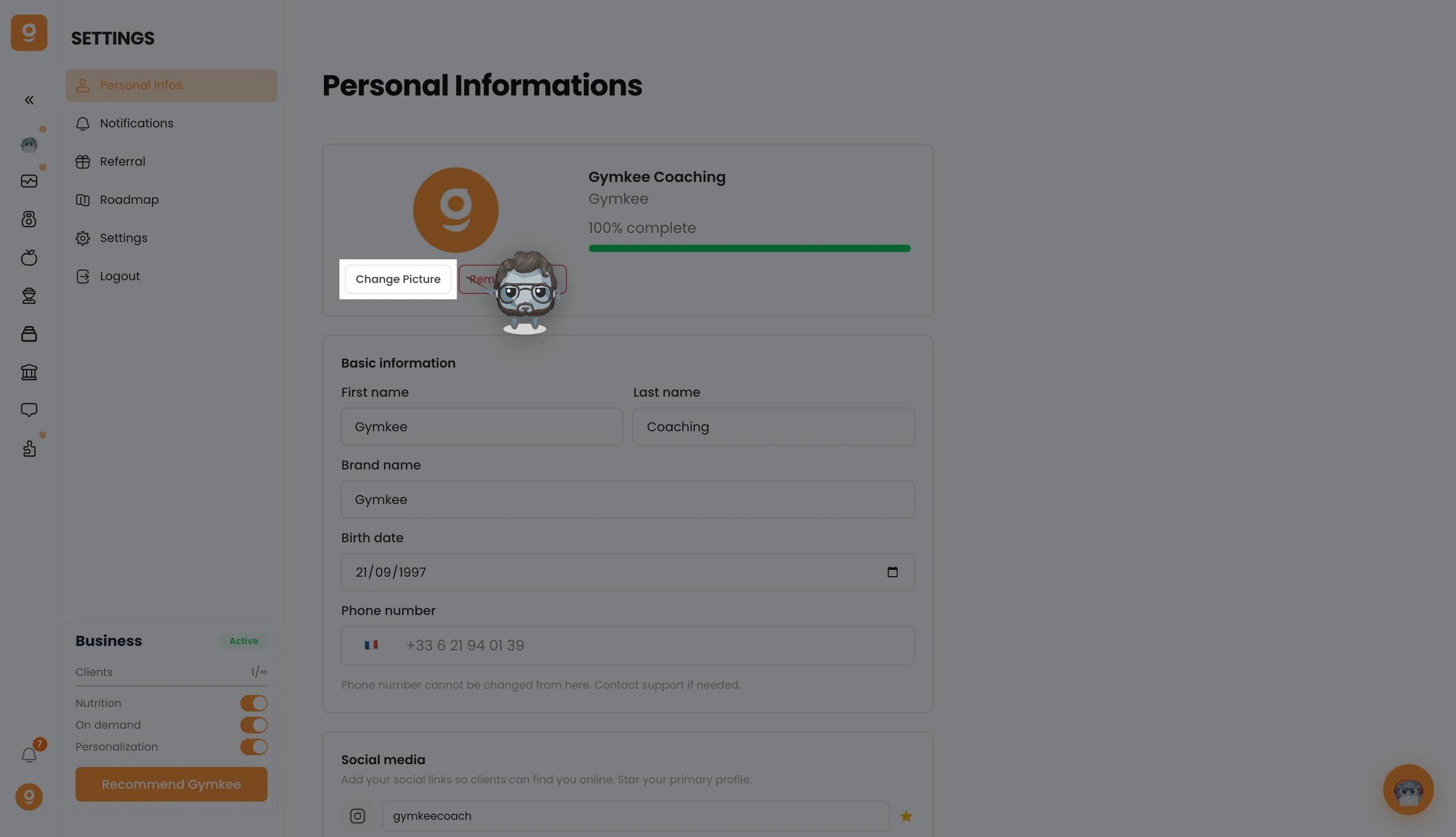1456x837 pixels.
Task: Toggle the On demand switch
Action: point(254,725)
